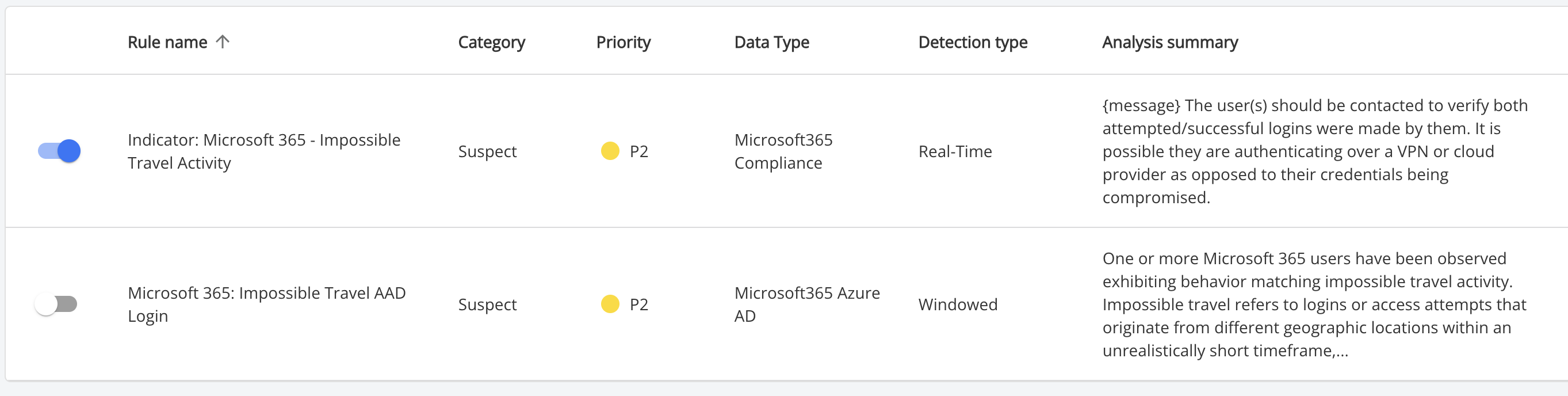Click 'Suspect' category in Impossible Travel Activity row
The height and width of the screenshot is (396, 1568).
click(x=487, y=152)
